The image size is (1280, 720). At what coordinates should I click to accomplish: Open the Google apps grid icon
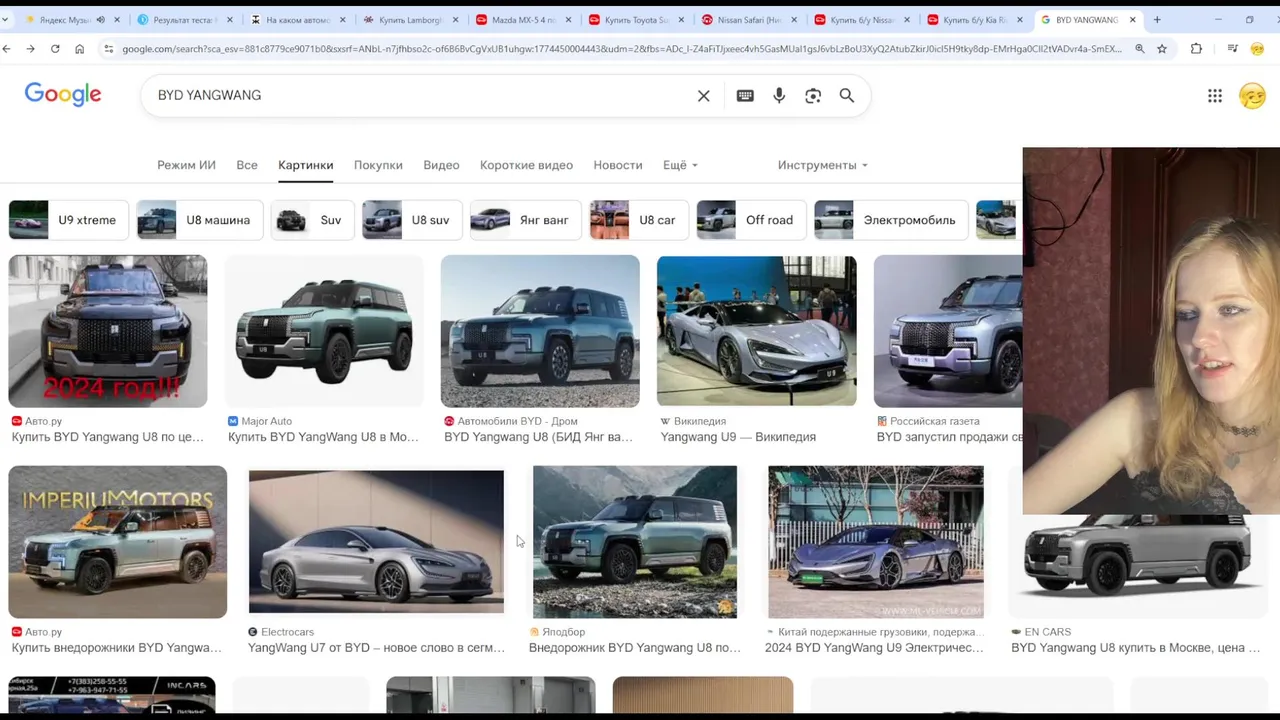click(x=1215, y=95)
